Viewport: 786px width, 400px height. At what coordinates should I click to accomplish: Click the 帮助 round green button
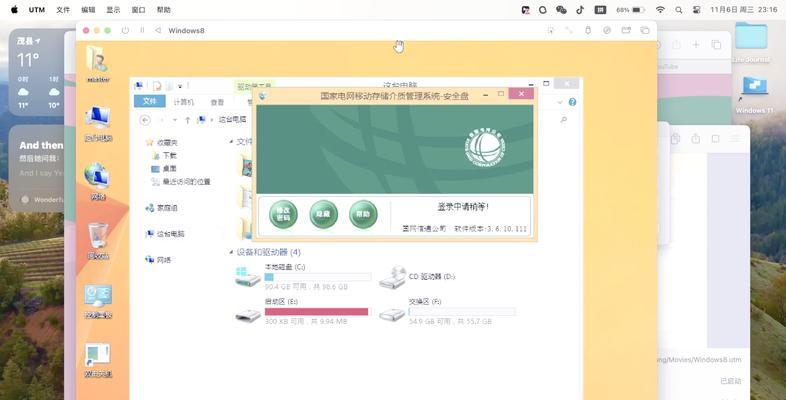[x=363, y=215]
